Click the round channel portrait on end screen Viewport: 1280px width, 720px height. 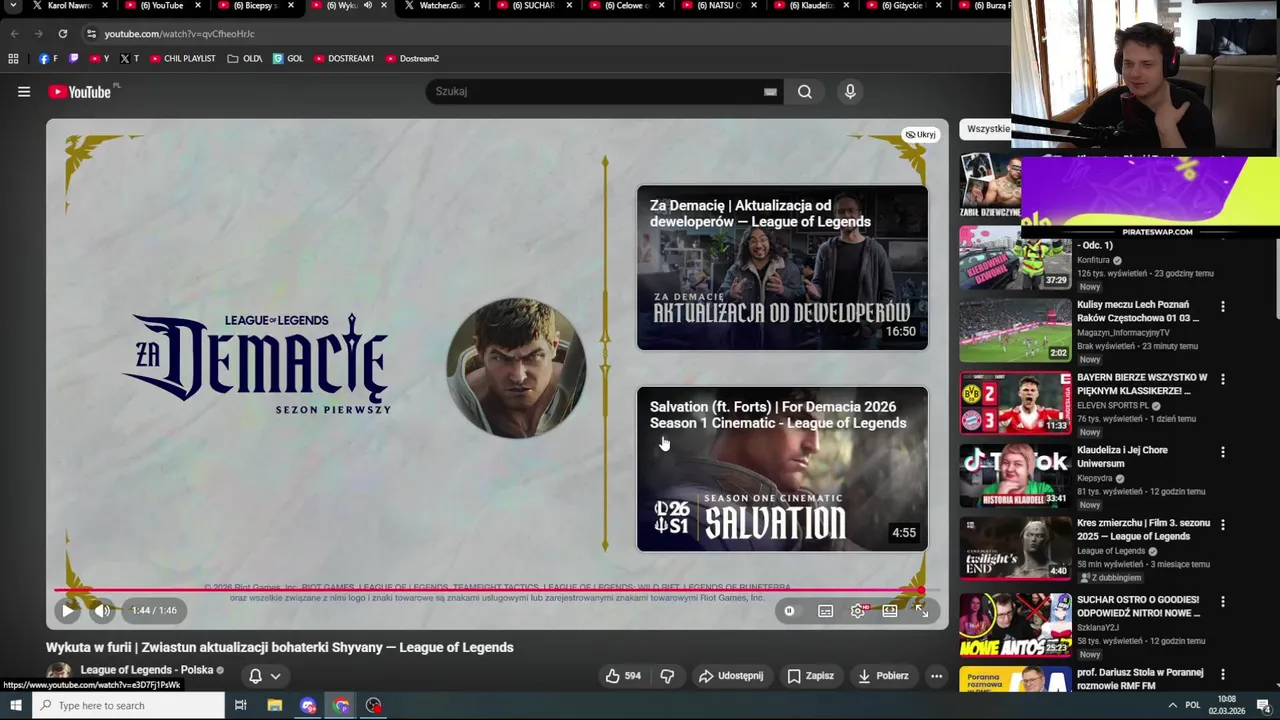click(515, 368)
